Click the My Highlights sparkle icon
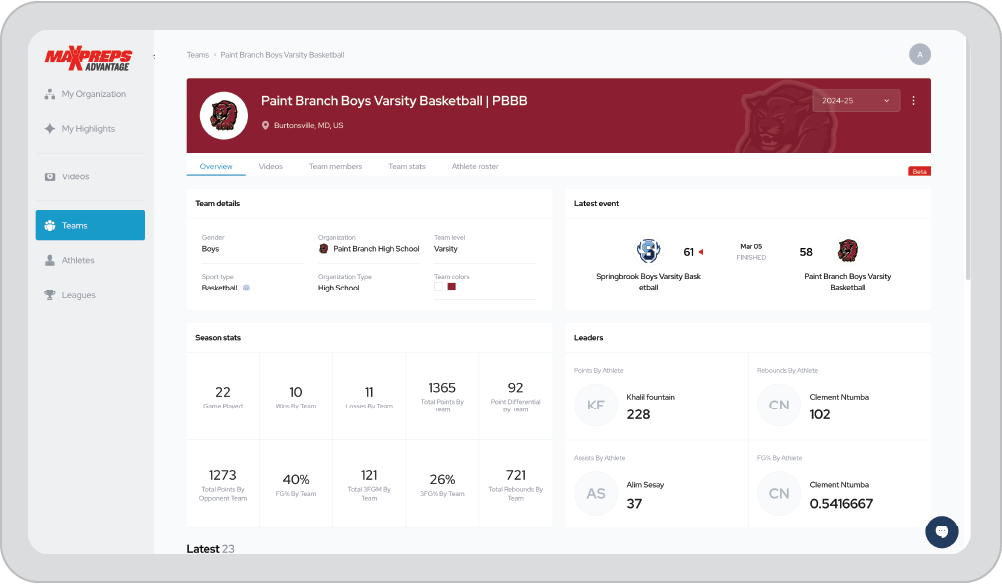The image size is (1002, 584). [50, 129]
